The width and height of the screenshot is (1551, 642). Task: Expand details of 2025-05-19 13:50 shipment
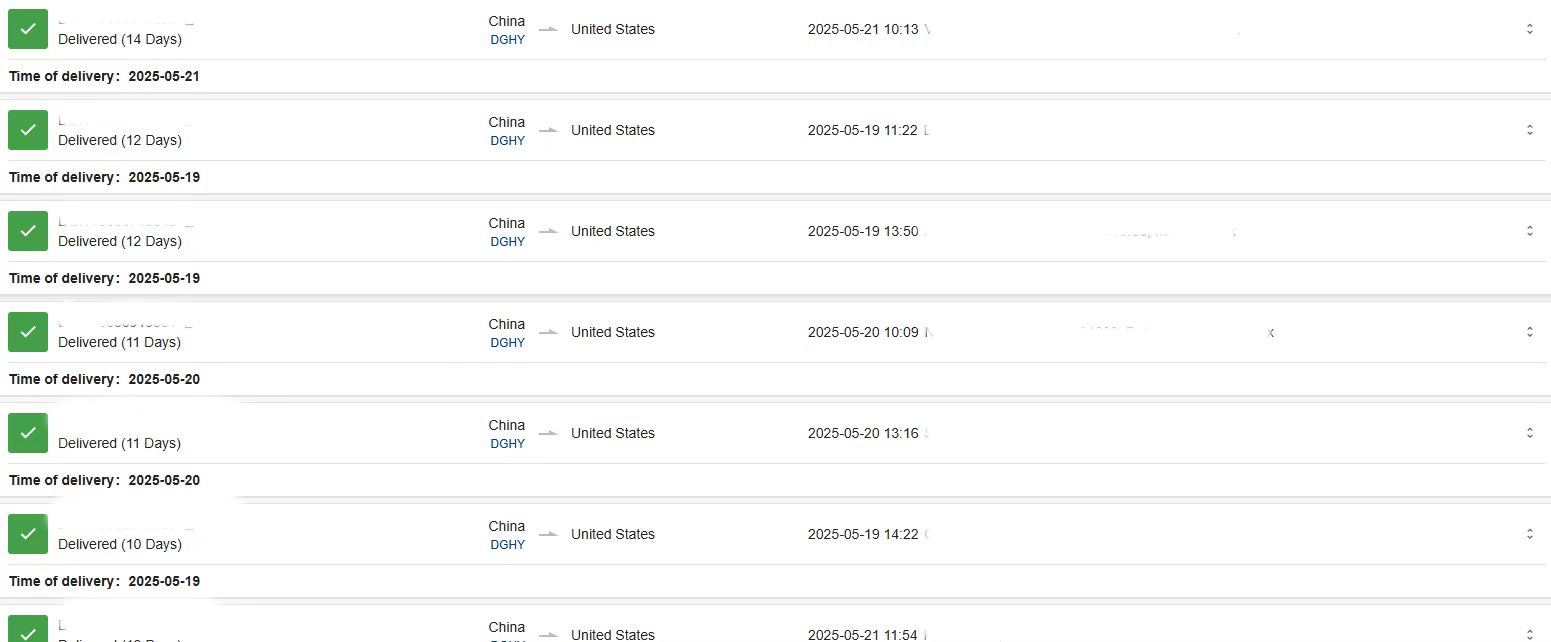coord(1529,231)
